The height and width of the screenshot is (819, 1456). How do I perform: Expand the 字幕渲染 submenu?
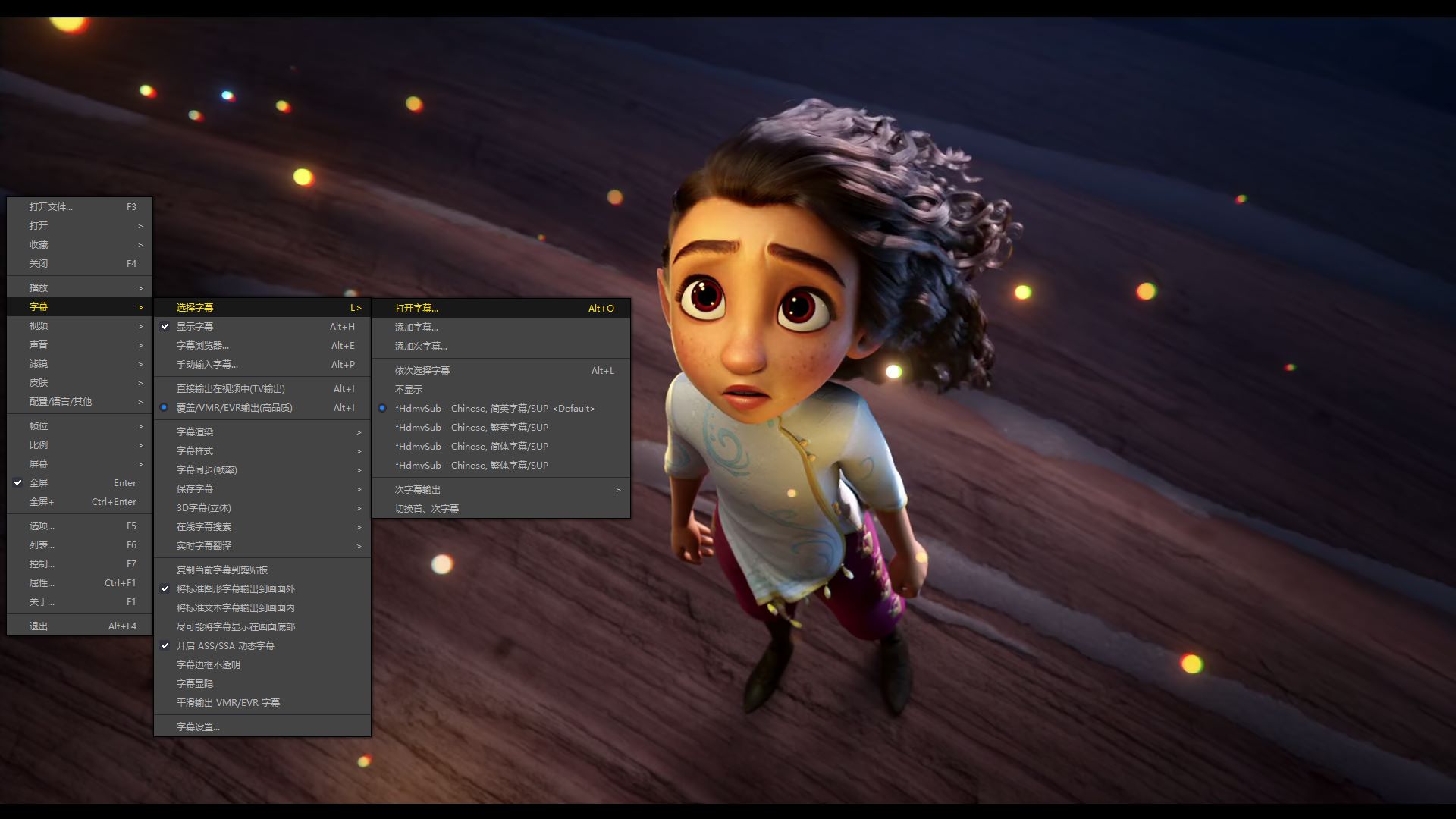click(195, 431)
